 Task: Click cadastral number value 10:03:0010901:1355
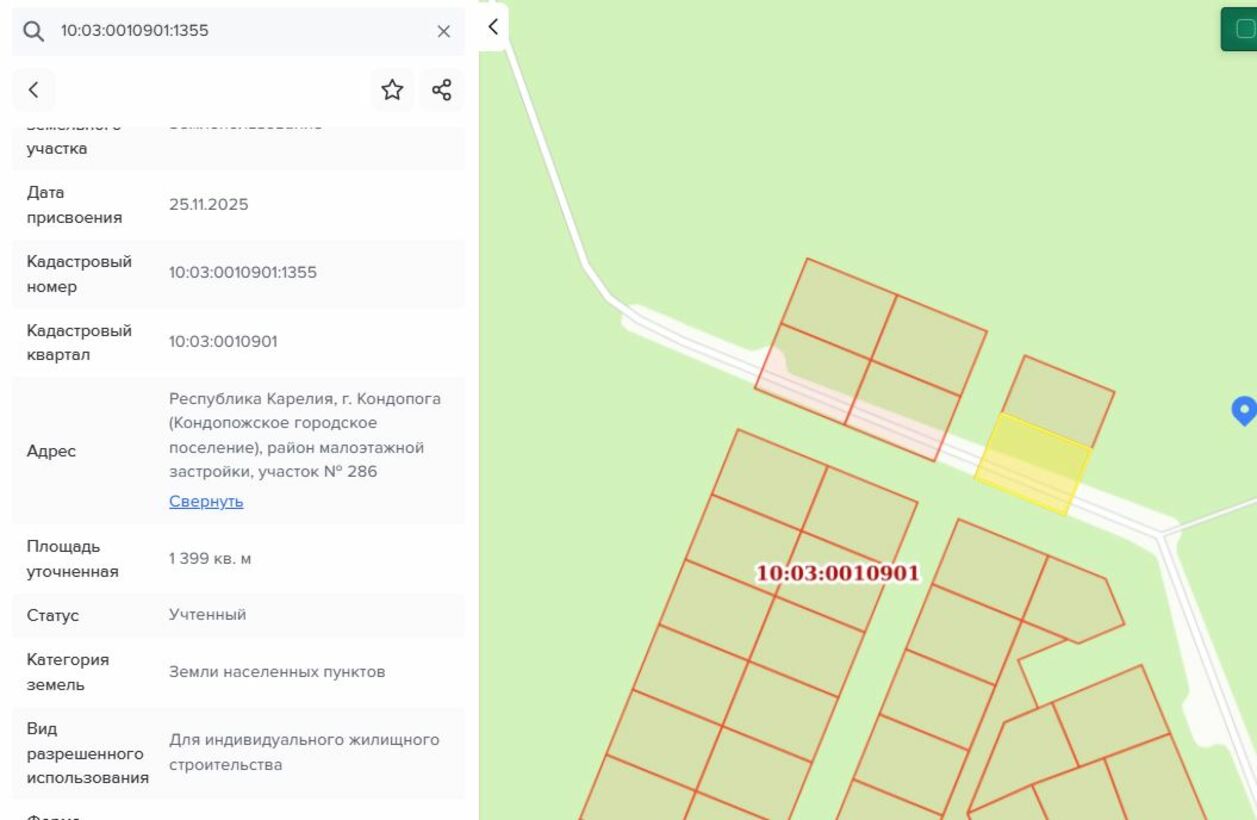(x=243, y=272)
